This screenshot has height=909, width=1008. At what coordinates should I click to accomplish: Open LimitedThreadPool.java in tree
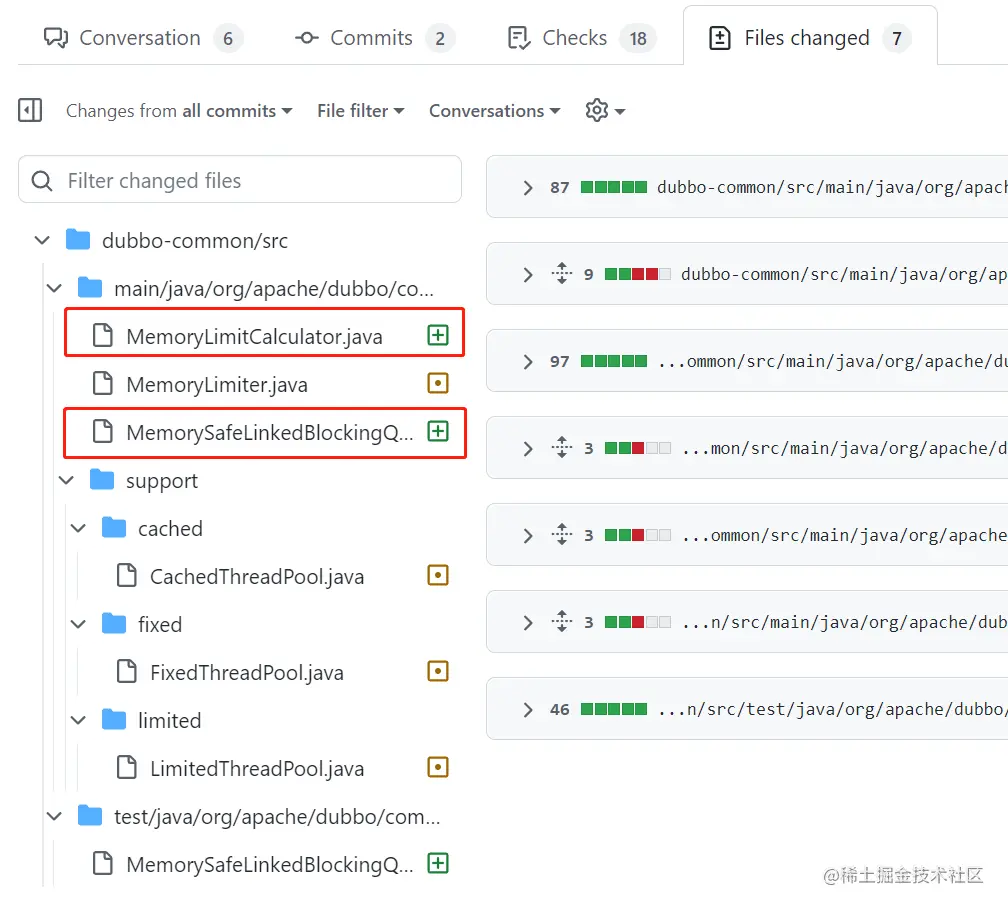pos(257,768)
